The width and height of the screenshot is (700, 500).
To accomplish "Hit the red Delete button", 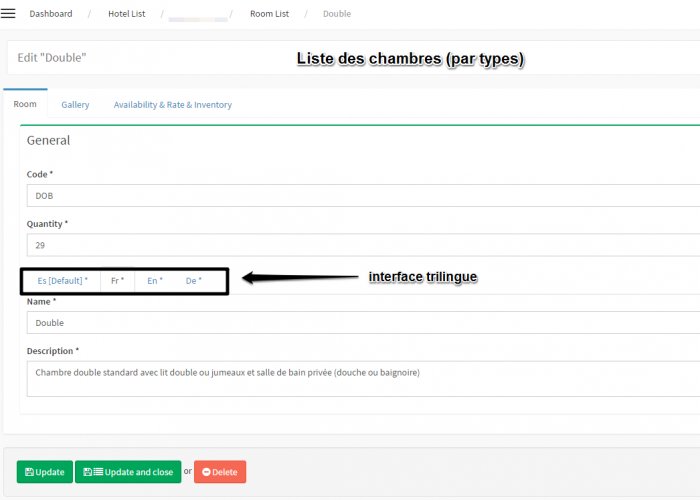I will point(219,472).
